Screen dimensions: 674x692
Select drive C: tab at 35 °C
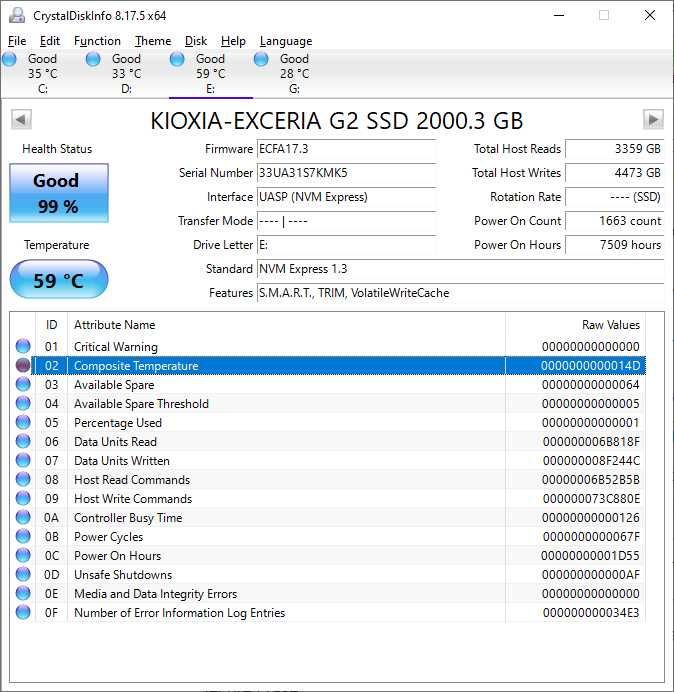pos(43,74)
